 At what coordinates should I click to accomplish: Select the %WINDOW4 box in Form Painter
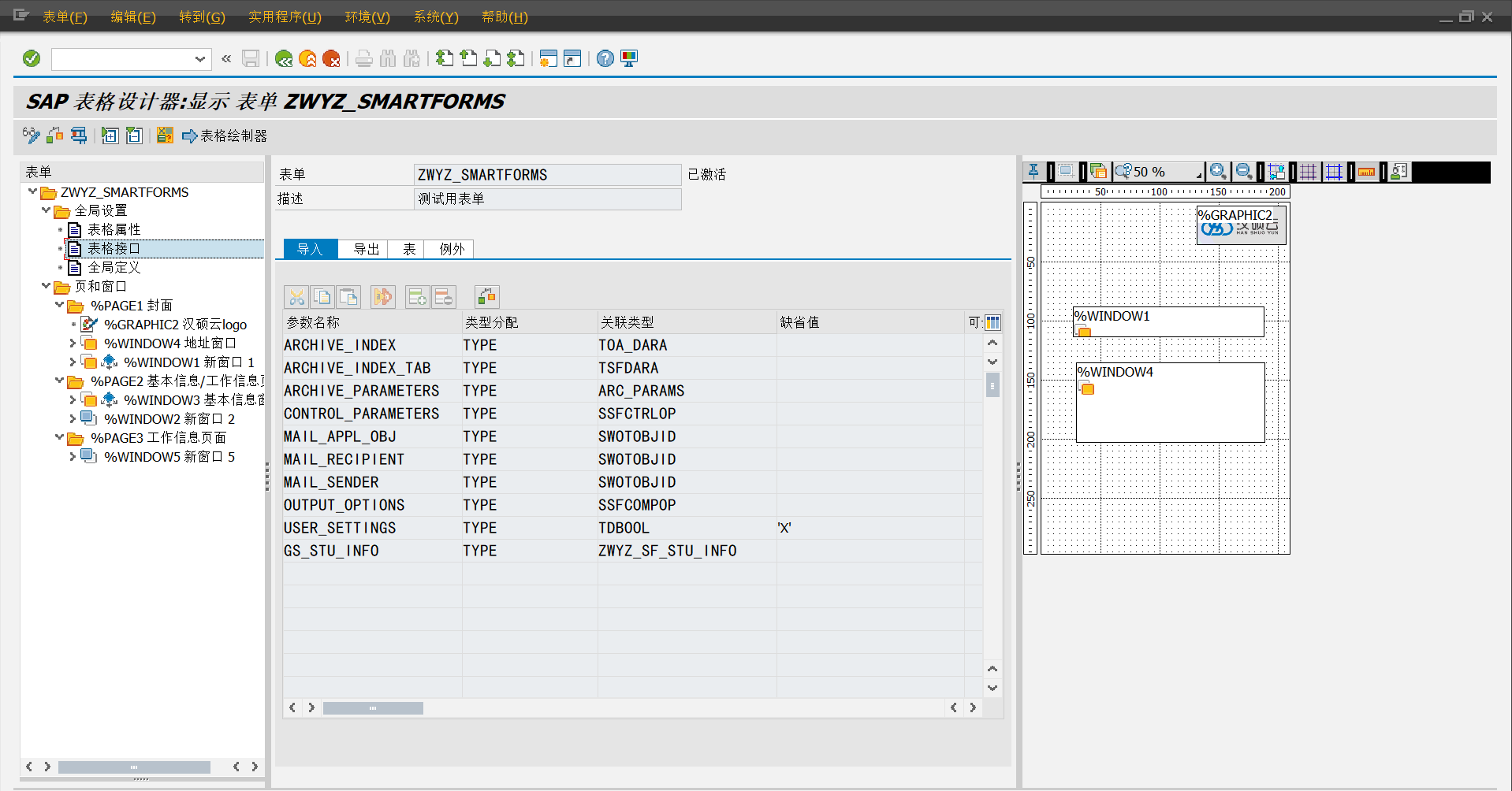(x=1171, y=403)
